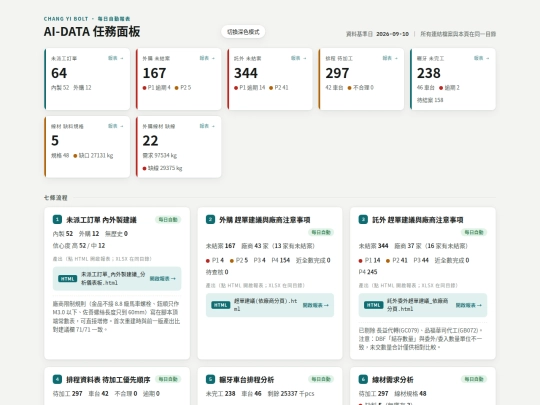The height and width of the screenshot is (405, 540).
Task: Click P4 245 in 託外 card
Action: (368, 272)
